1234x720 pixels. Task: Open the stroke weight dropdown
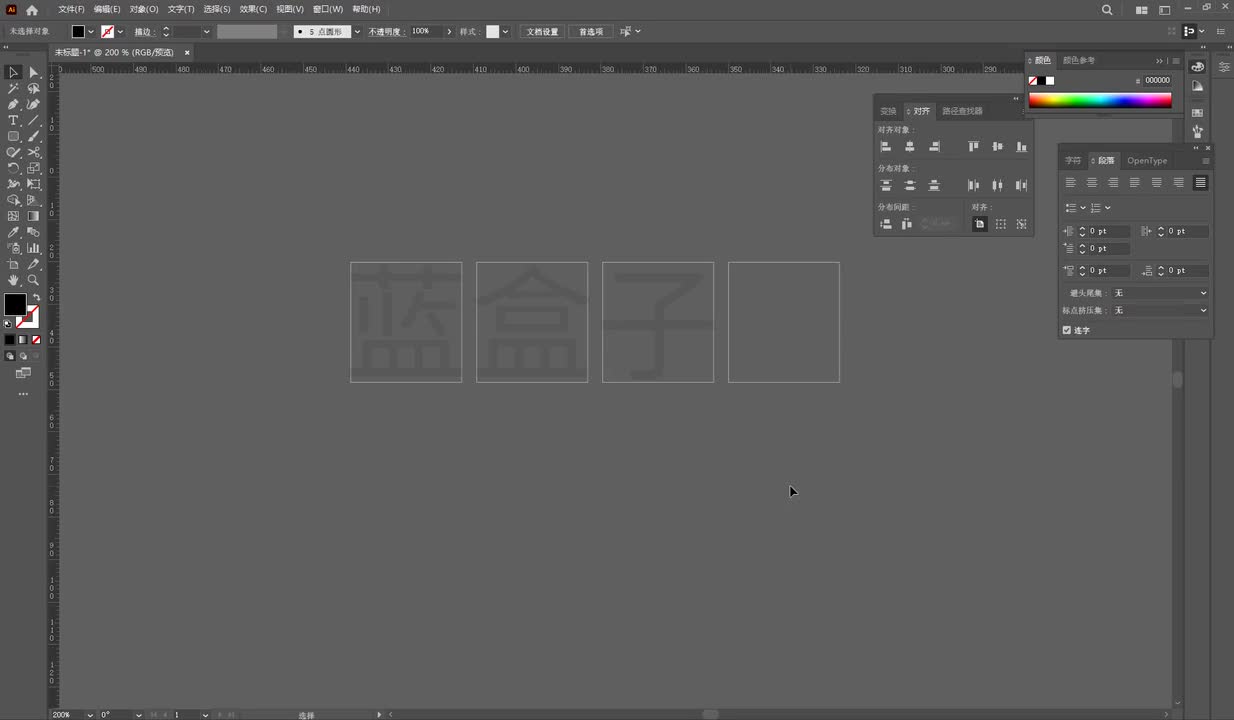(206, 32)
